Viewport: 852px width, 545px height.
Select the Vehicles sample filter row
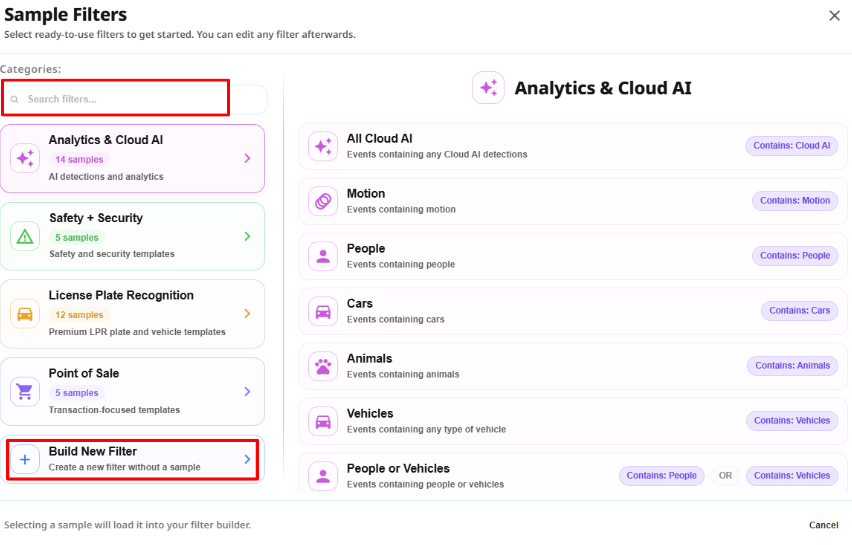click(x=573, y=421)
